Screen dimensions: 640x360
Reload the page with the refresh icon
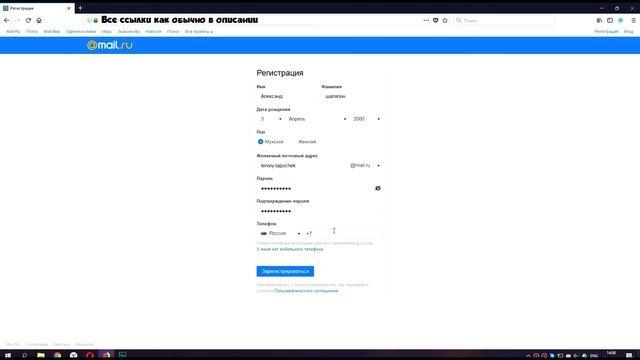click(x=28, y=20)
